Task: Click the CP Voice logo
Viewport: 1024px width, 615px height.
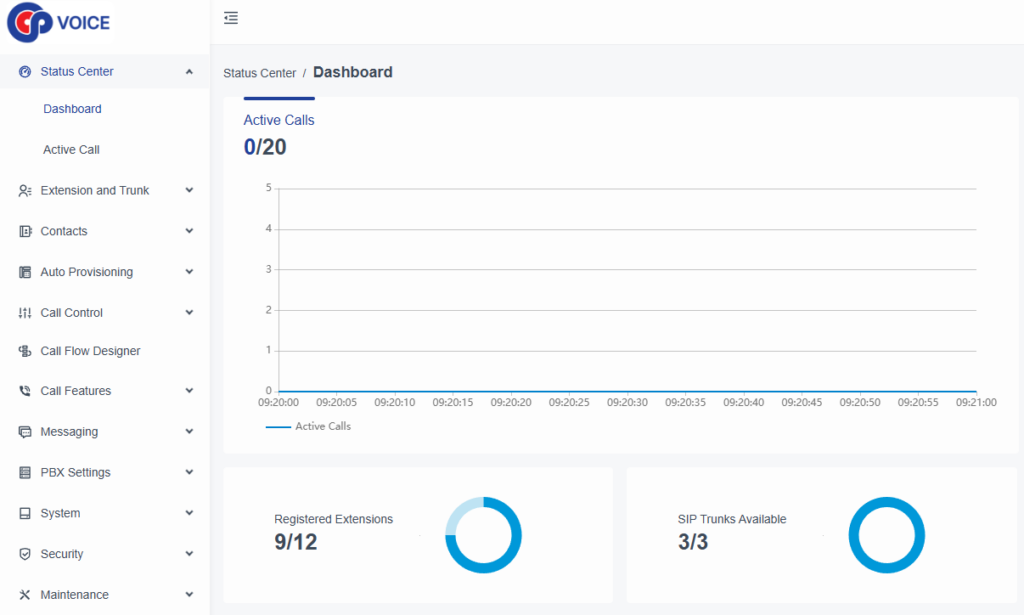Action: 58,22
